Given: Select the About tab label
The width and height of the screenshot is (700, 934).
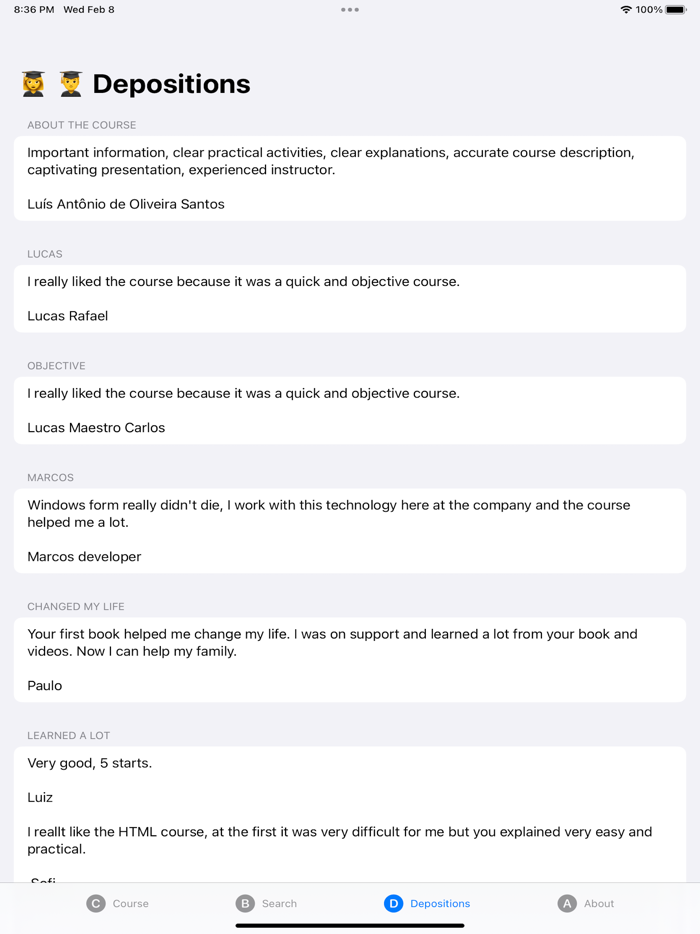Looking at the screenshot, I should point(599,903).
